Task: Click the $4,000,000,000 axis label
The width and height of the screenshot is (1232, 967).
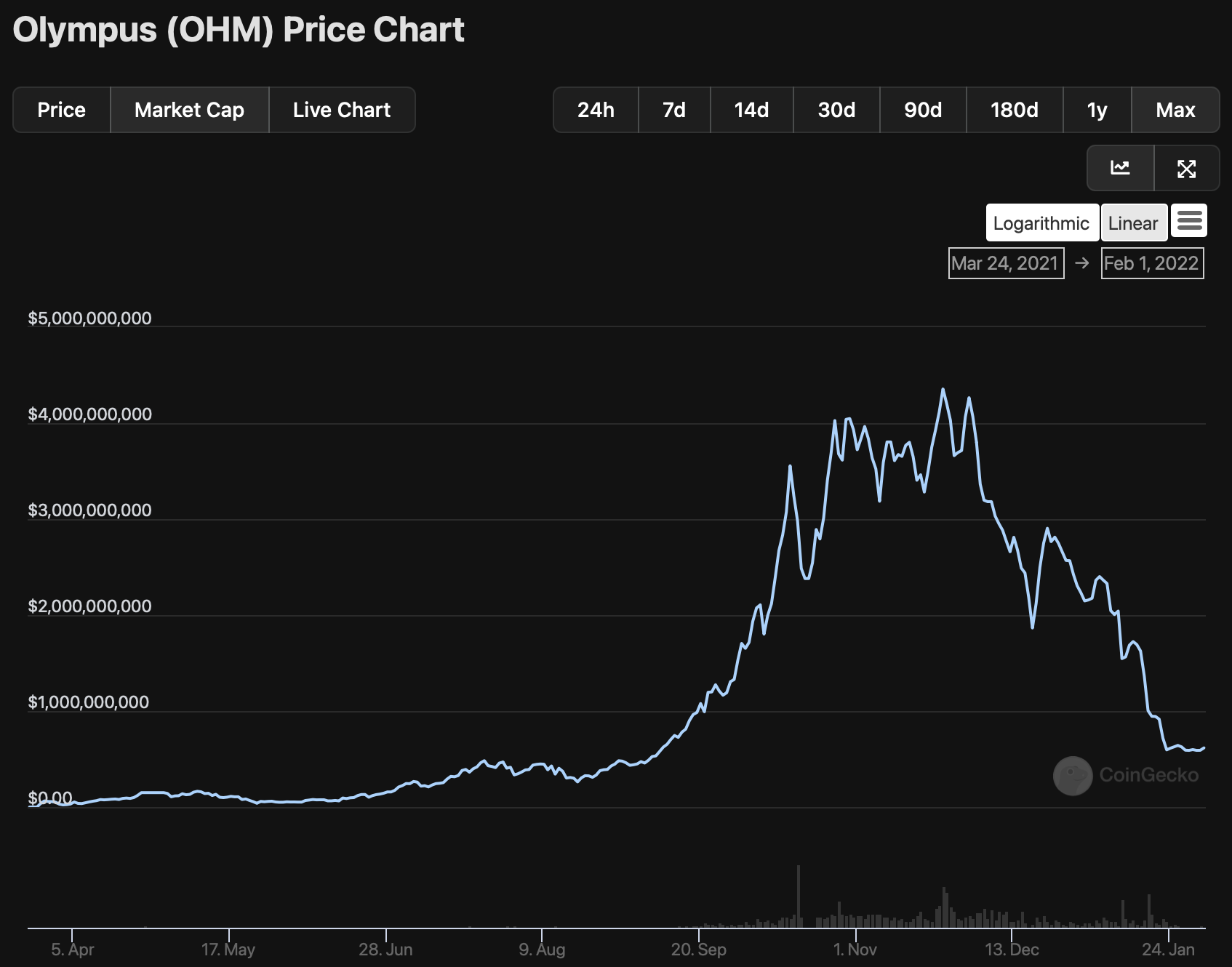Action: coord(89,414)
